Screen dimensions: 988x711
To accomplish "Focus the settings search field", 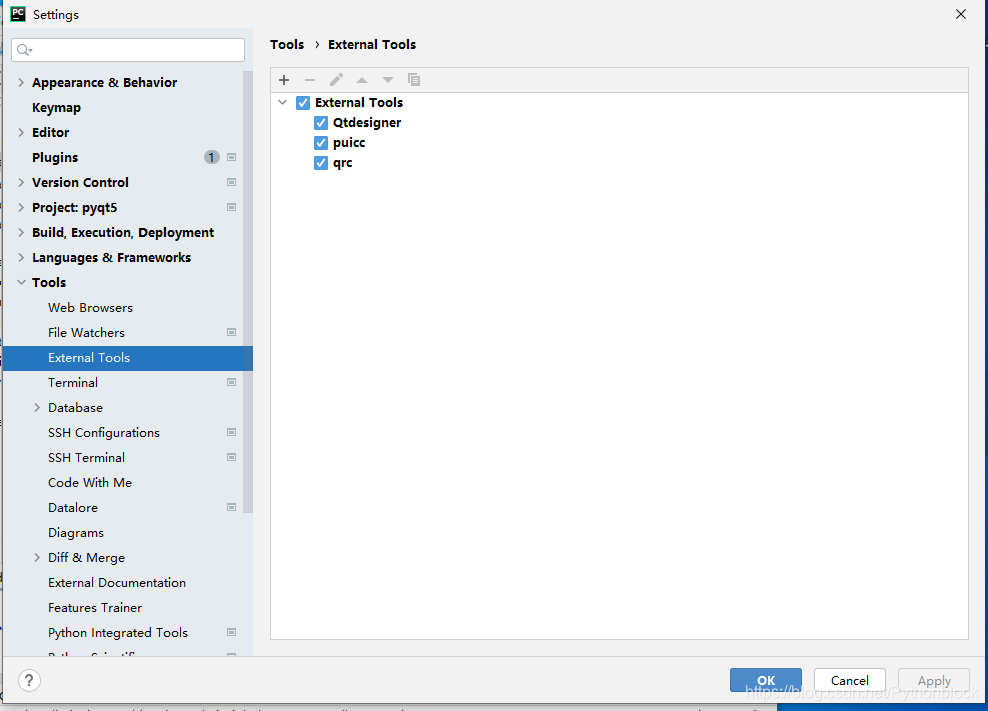I will (128, 50).
